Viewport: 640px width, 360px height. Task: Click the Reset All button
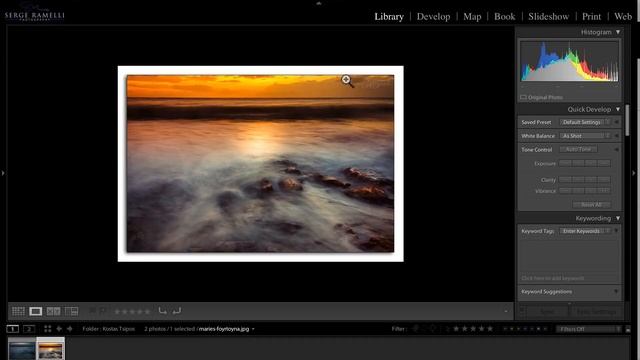pos(591,204)
